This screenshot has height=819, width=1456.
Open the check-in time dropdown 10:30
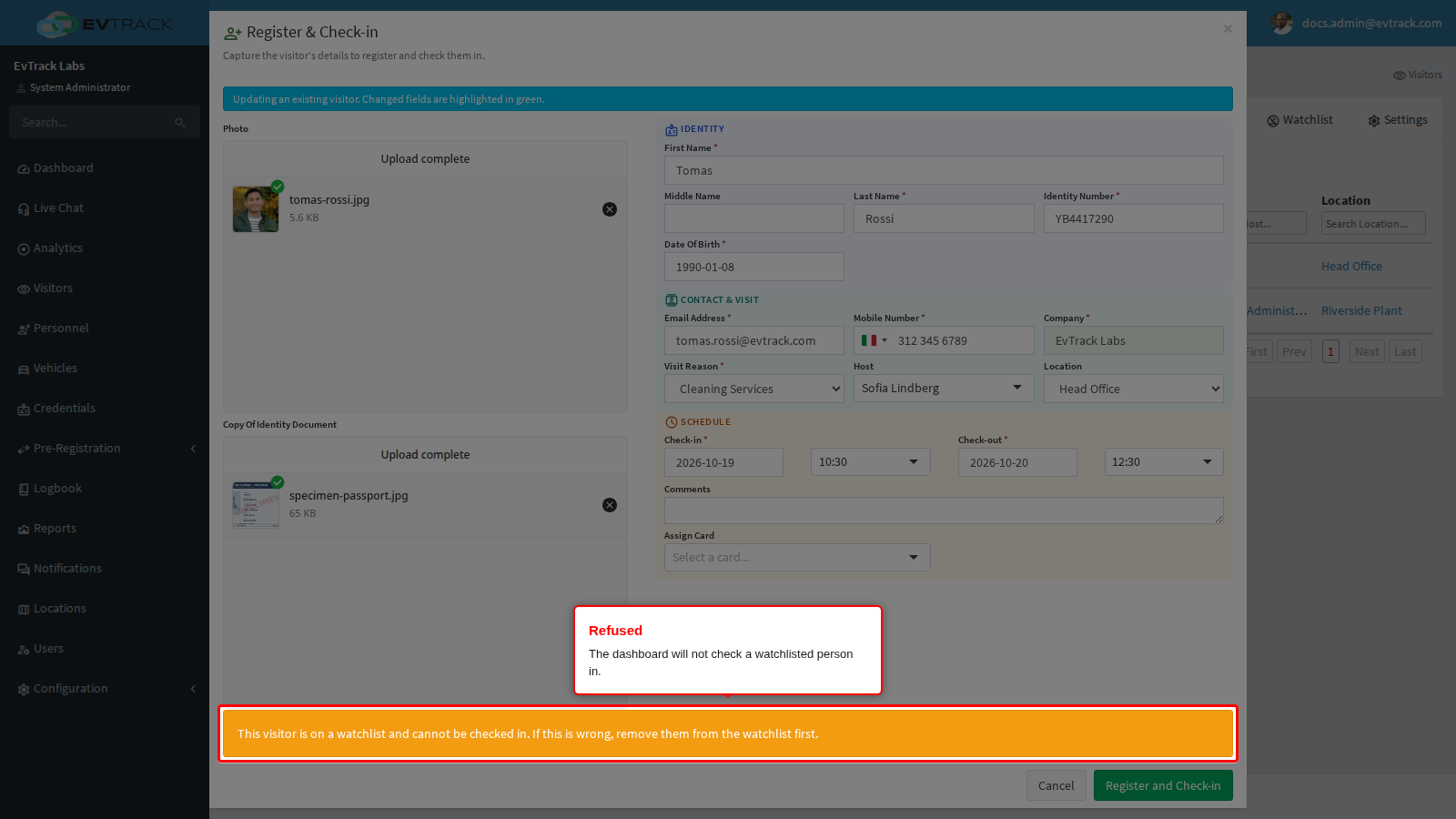click(x=871, y=462)
